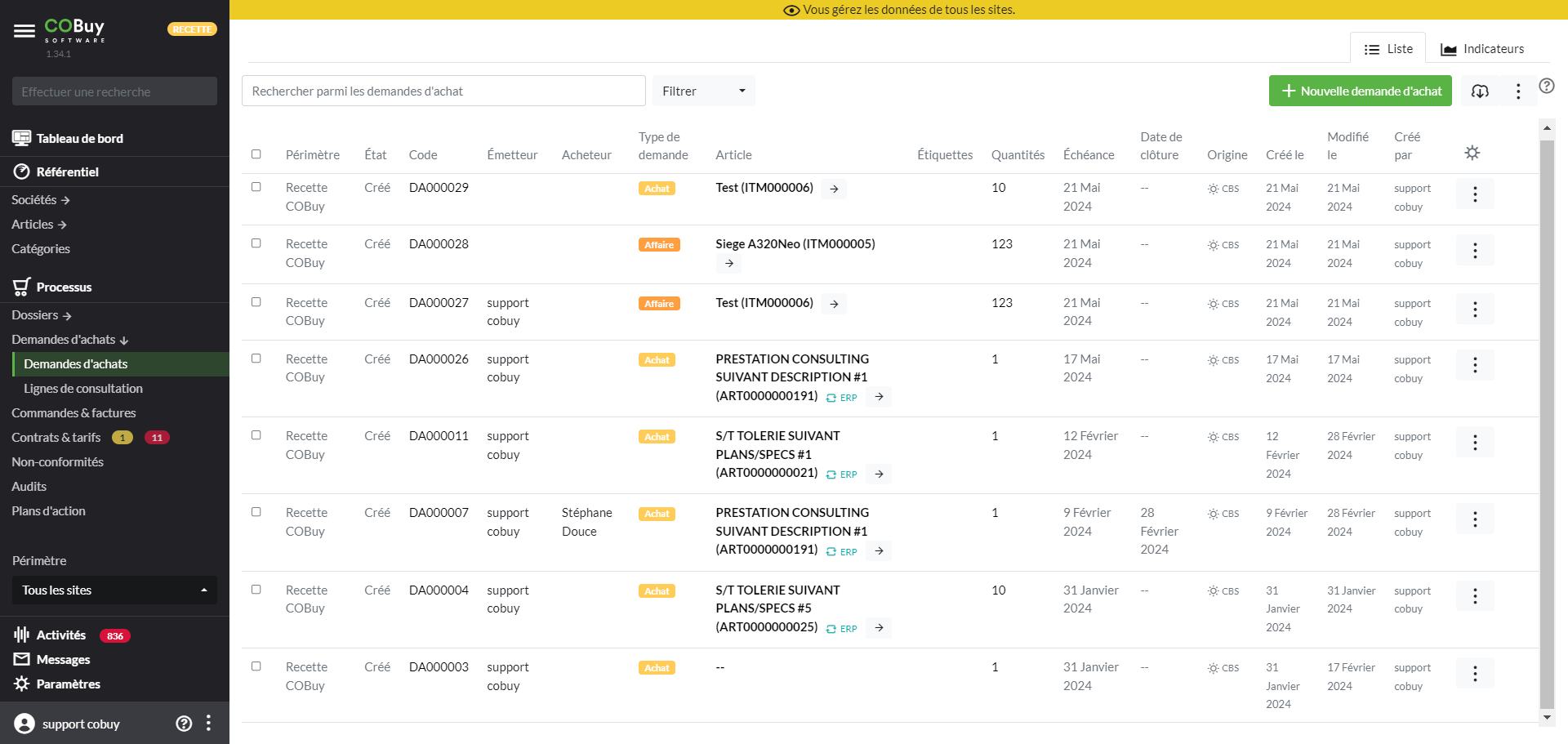Tick the select-all checkbox in table header
This screenshot has width=1568, height=744.
[x=256, y=154]
